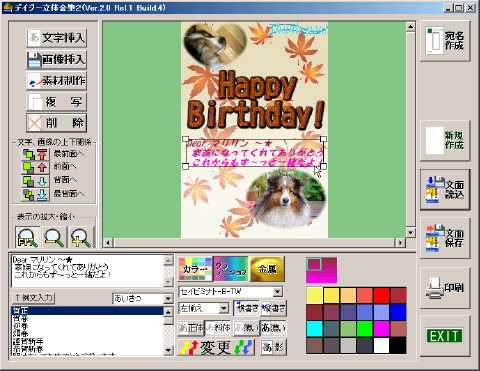Choose the 金属 metallic color mode
This screenshot has width=480, height=371.
point(267,269)
